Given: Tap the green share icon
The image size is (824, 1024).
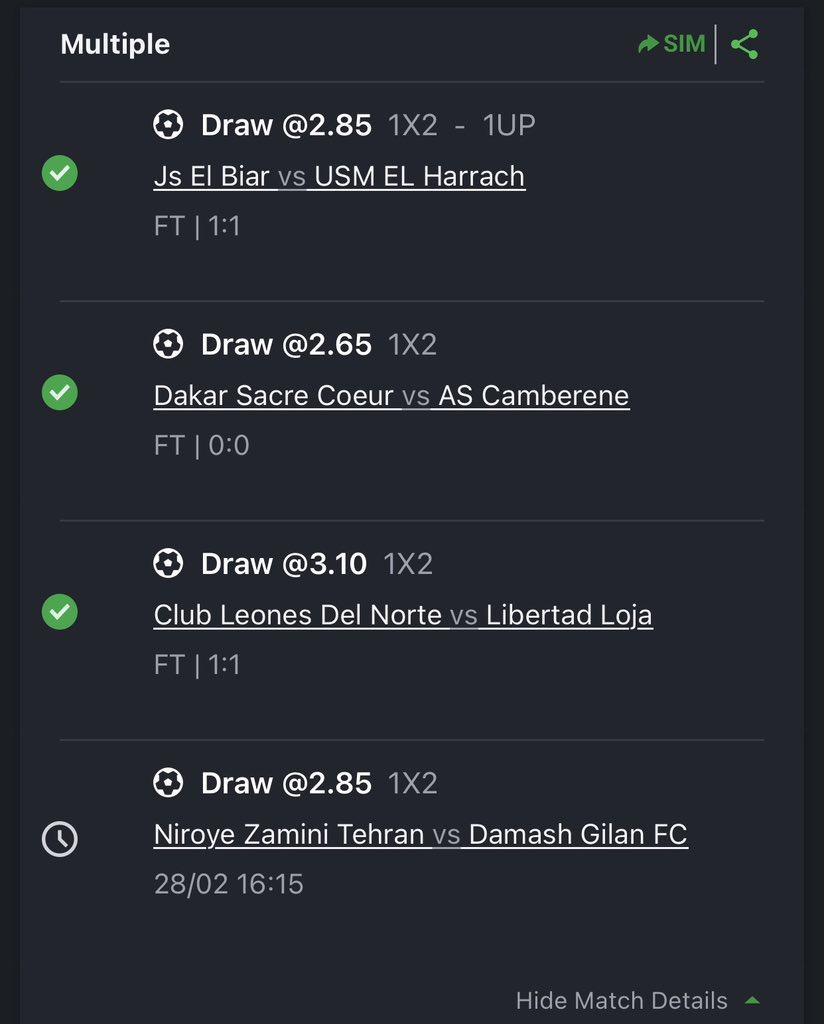Looking at the screenshot, I should 744,44.
